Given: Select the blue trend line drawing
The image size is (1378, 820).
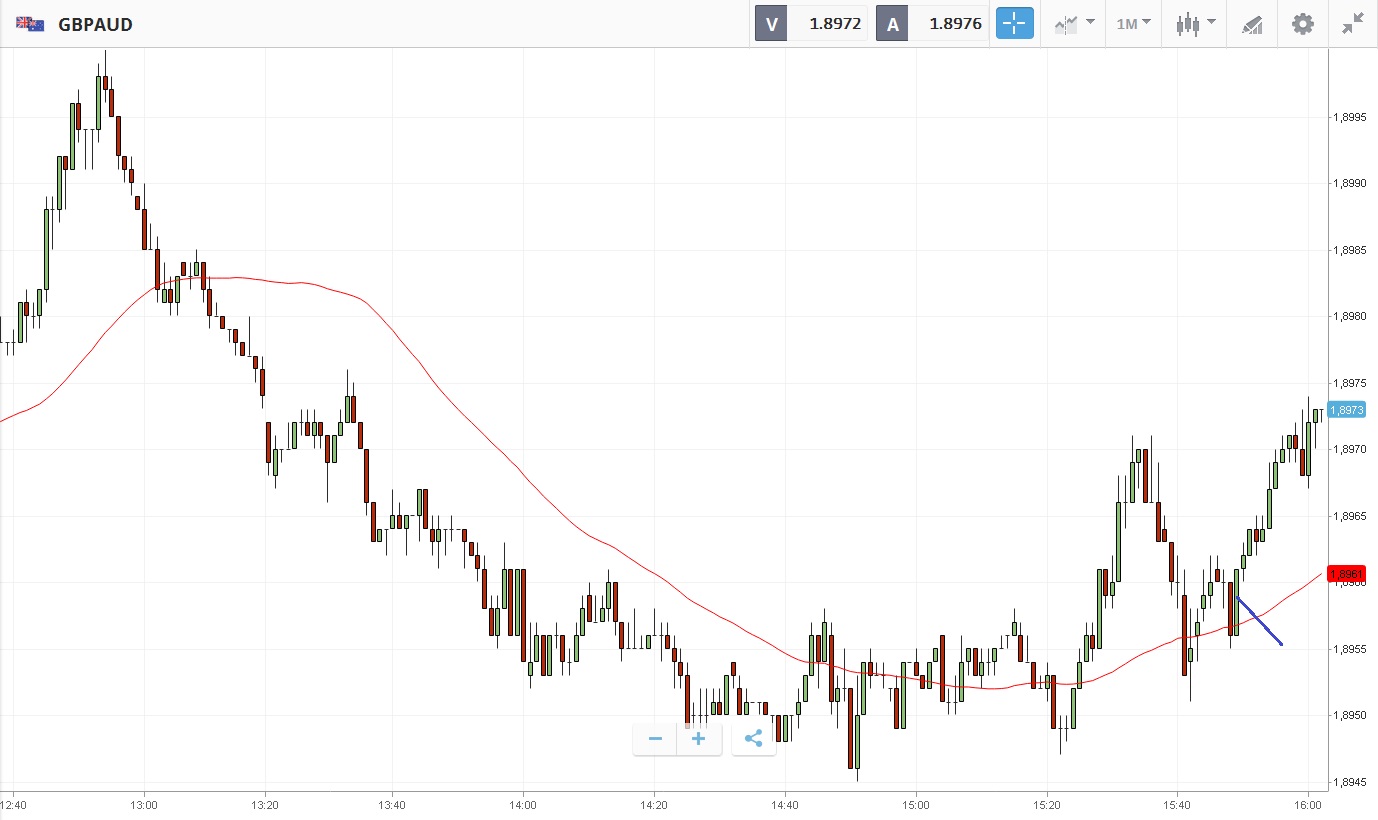Looking at the screenshot, I should (x=1260, y=621).
